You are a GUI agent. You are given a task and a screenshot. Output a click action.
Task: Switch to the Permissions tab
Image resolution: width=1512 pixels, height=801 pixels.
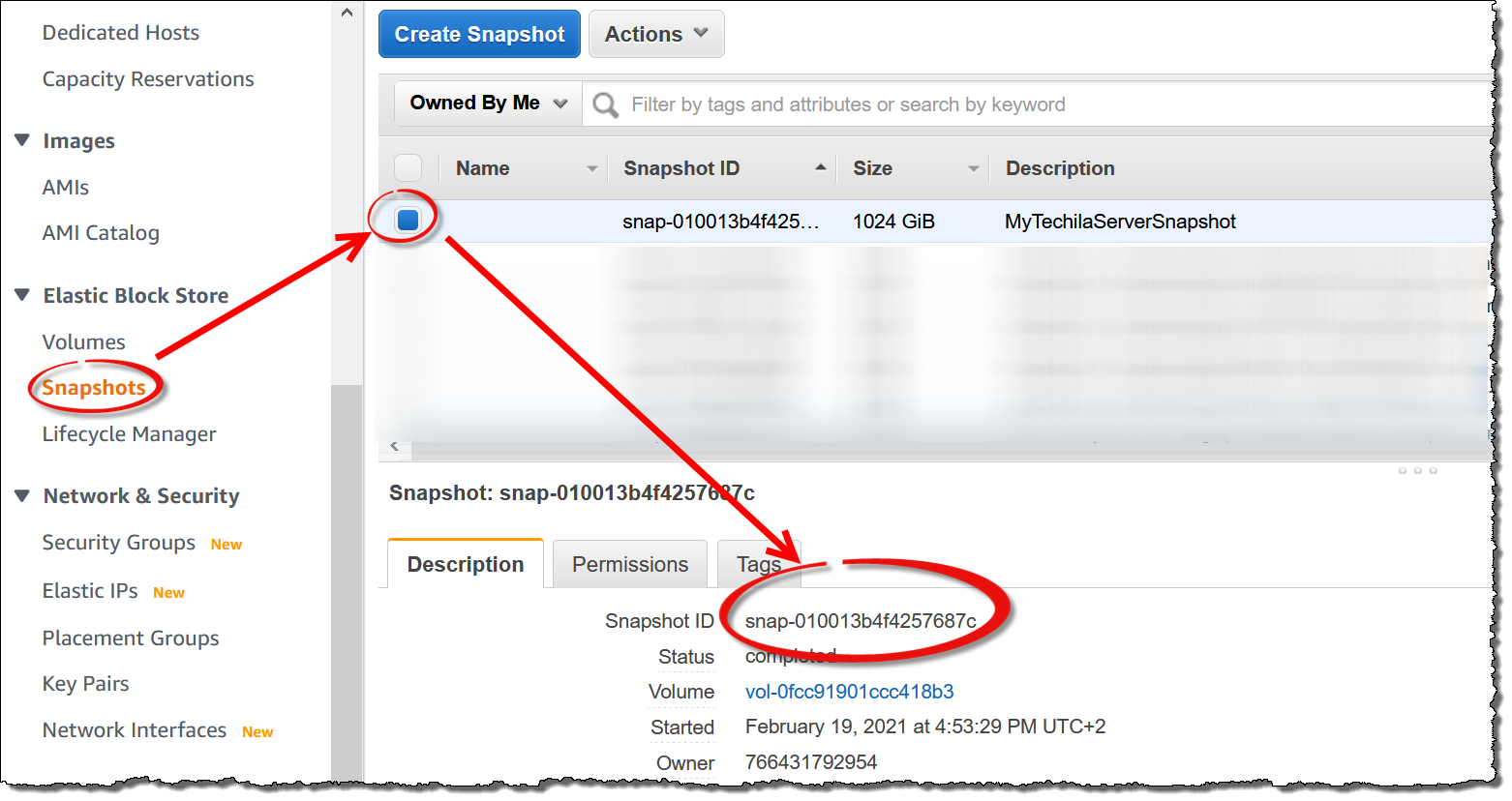(x=629, y=564)
